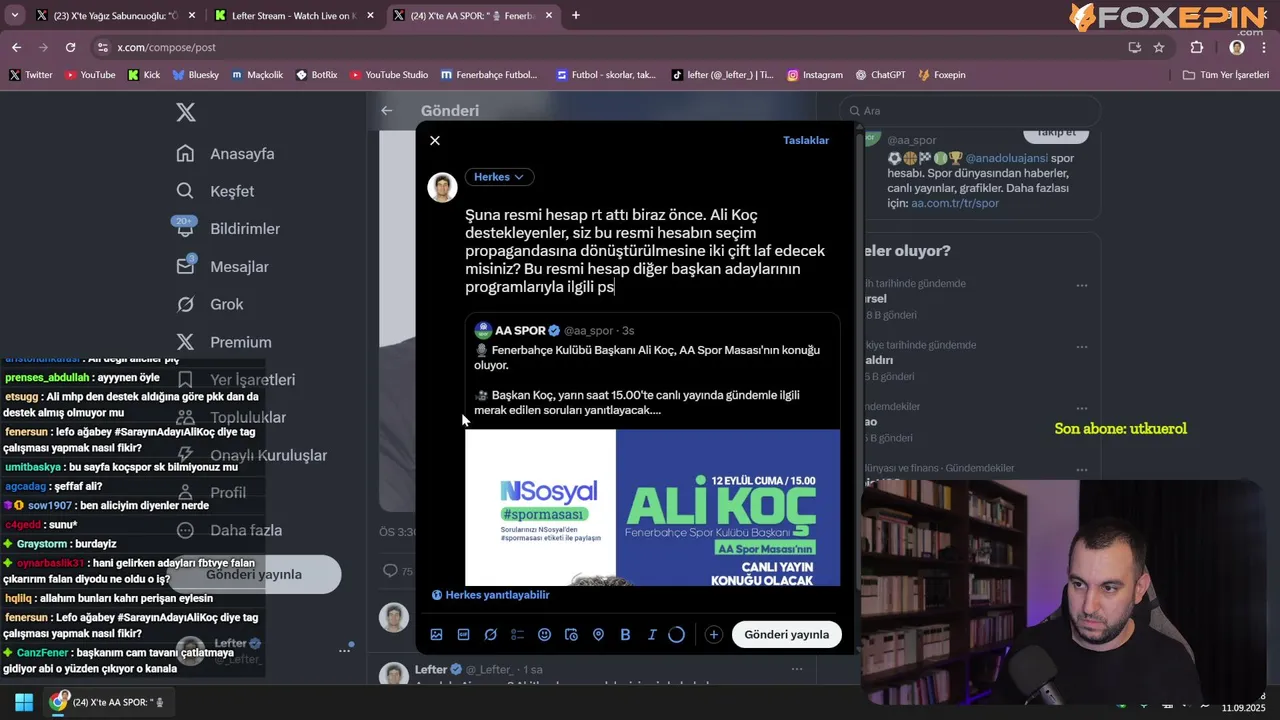This screenshot has height=720, width=1280.
Task: Open tab search dropdown arrow
Action: [x=14, y=15]
